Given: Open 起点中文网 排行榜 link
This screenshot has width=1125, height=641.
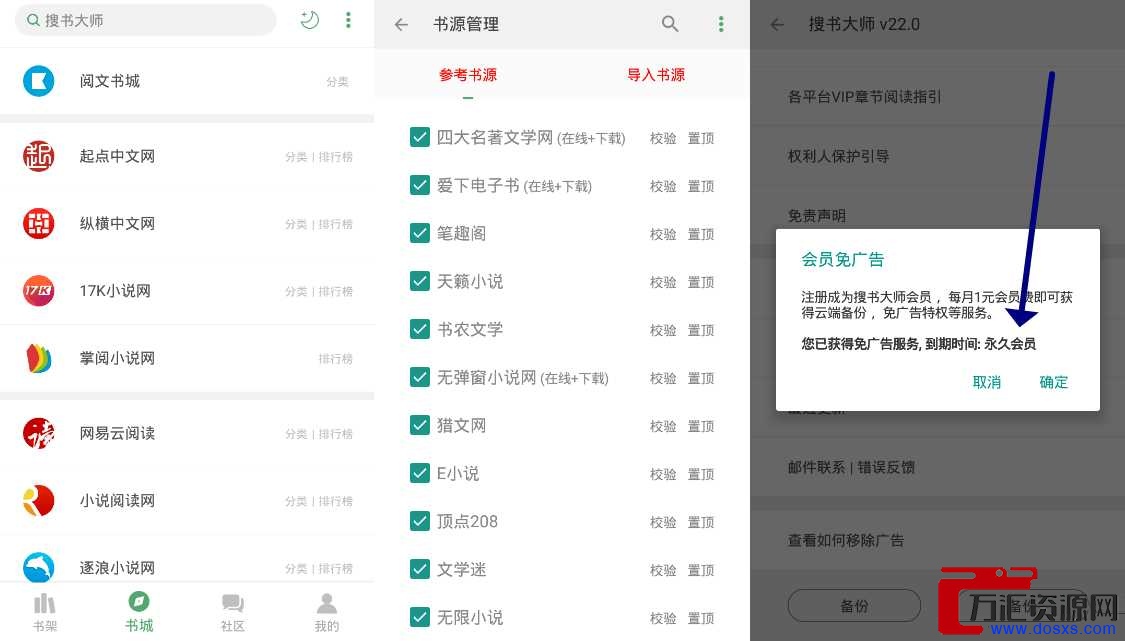Looking at the screenshot, I should (x=335, y=156).
